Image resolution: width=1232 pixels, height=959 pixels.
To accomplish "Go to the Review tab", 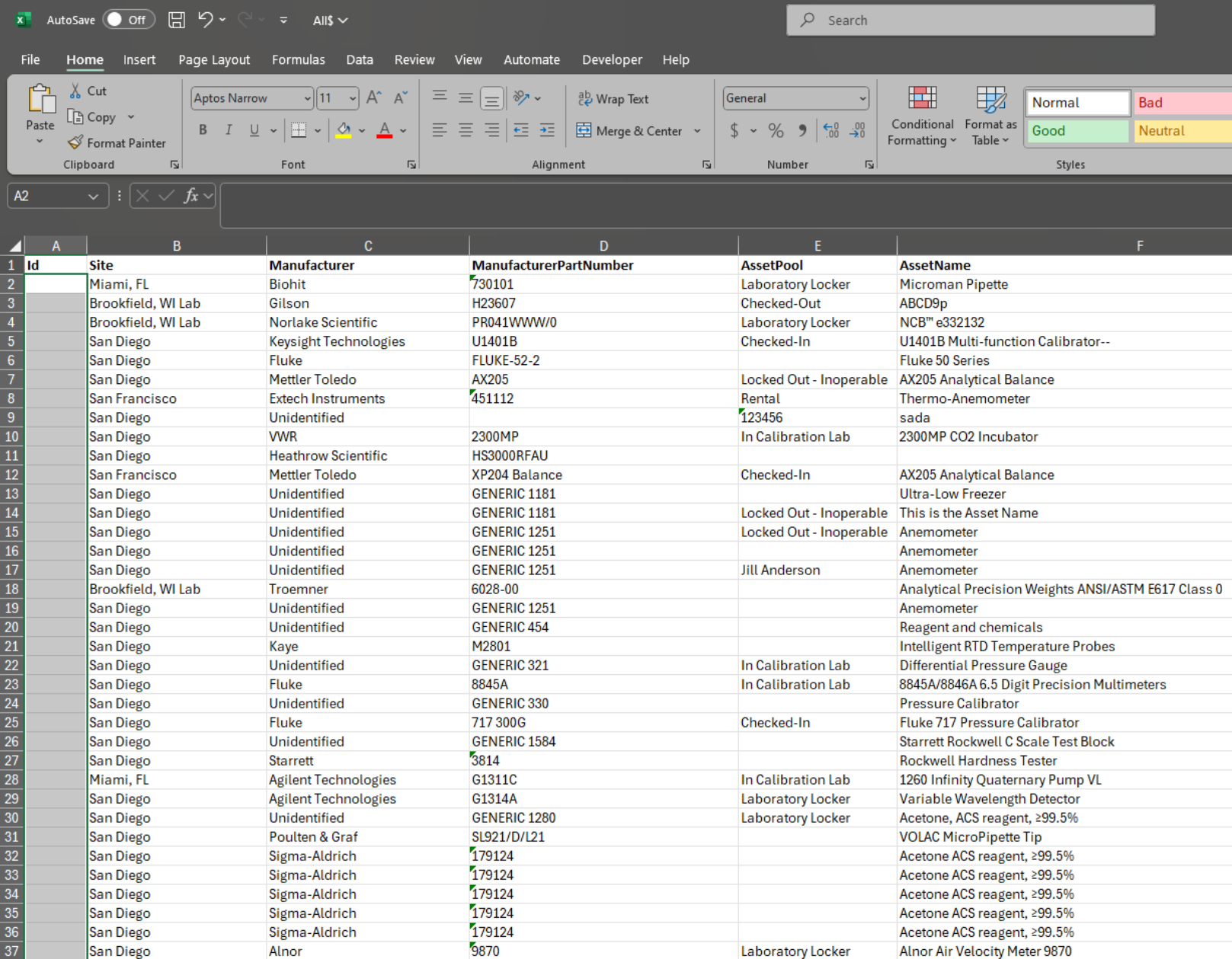I will pos(414,59).
